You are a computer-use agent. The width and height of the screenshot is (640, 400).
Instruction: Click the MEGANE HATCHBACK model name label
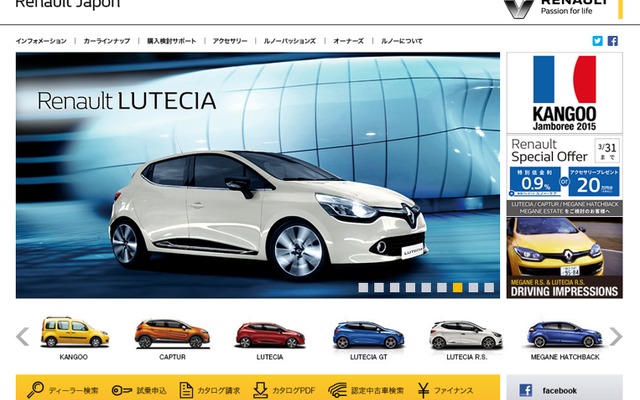pos(565,357)
